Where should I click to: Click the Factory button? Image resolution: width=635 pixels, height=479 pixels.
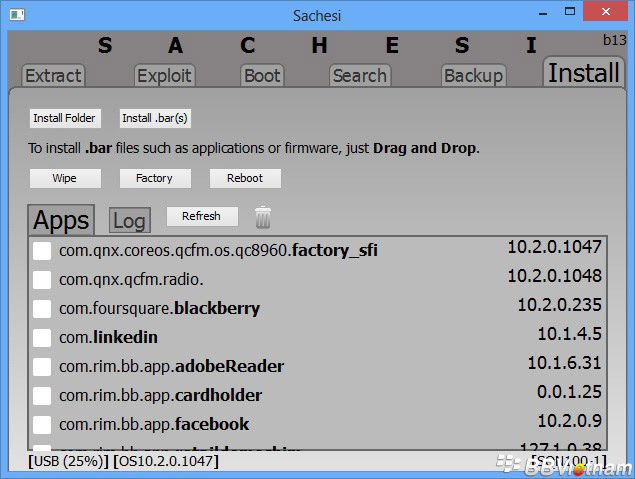click(x=155, y=178)
